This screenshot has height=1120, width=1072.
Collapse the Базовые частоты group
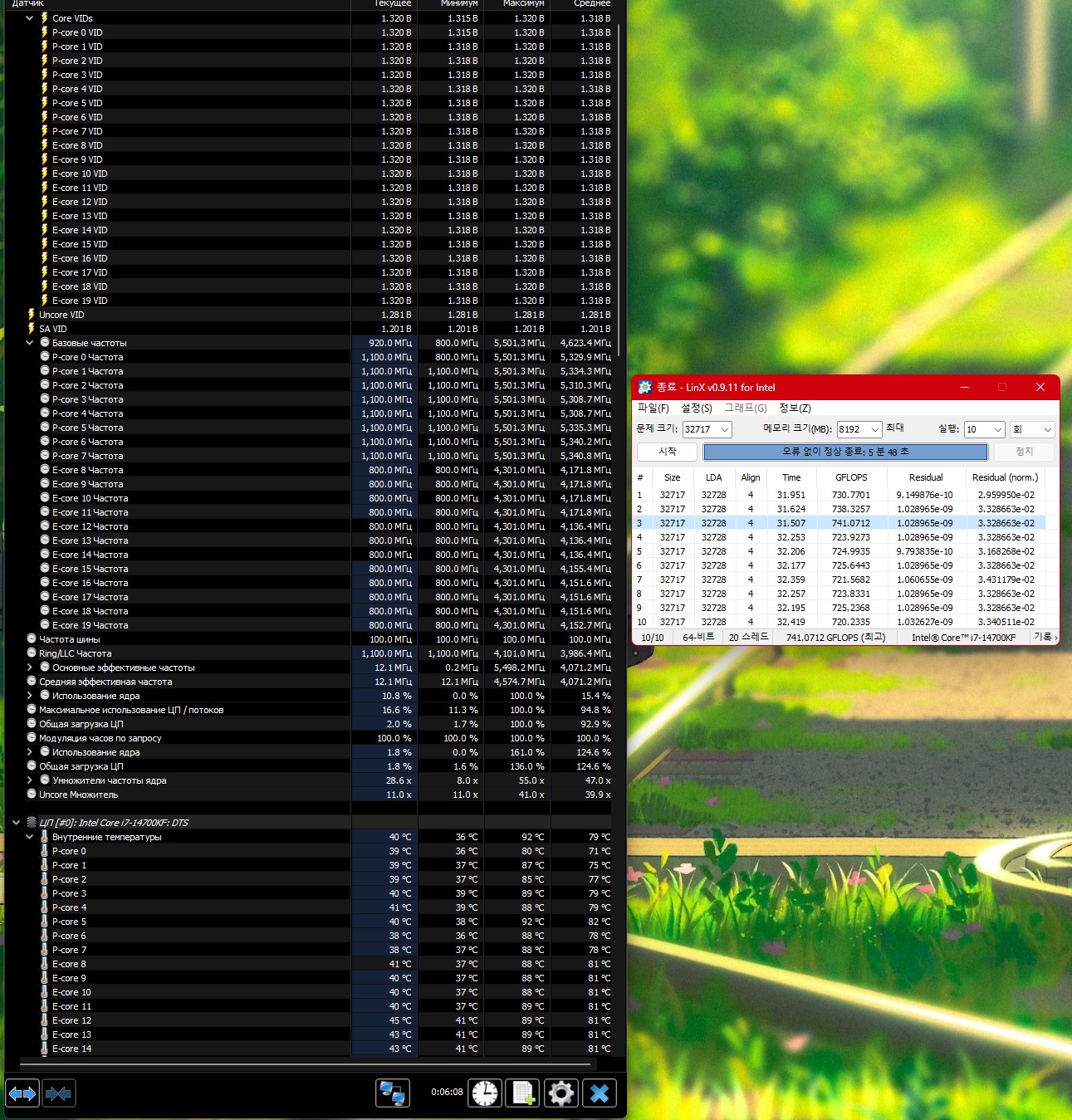(x=30, y=342)
